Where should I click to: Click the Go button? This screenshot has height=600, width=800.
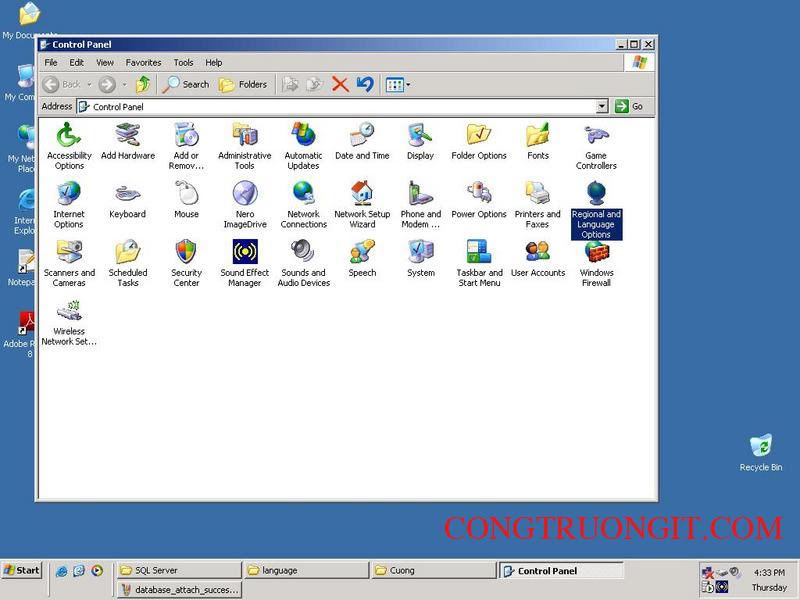point(629,106)
